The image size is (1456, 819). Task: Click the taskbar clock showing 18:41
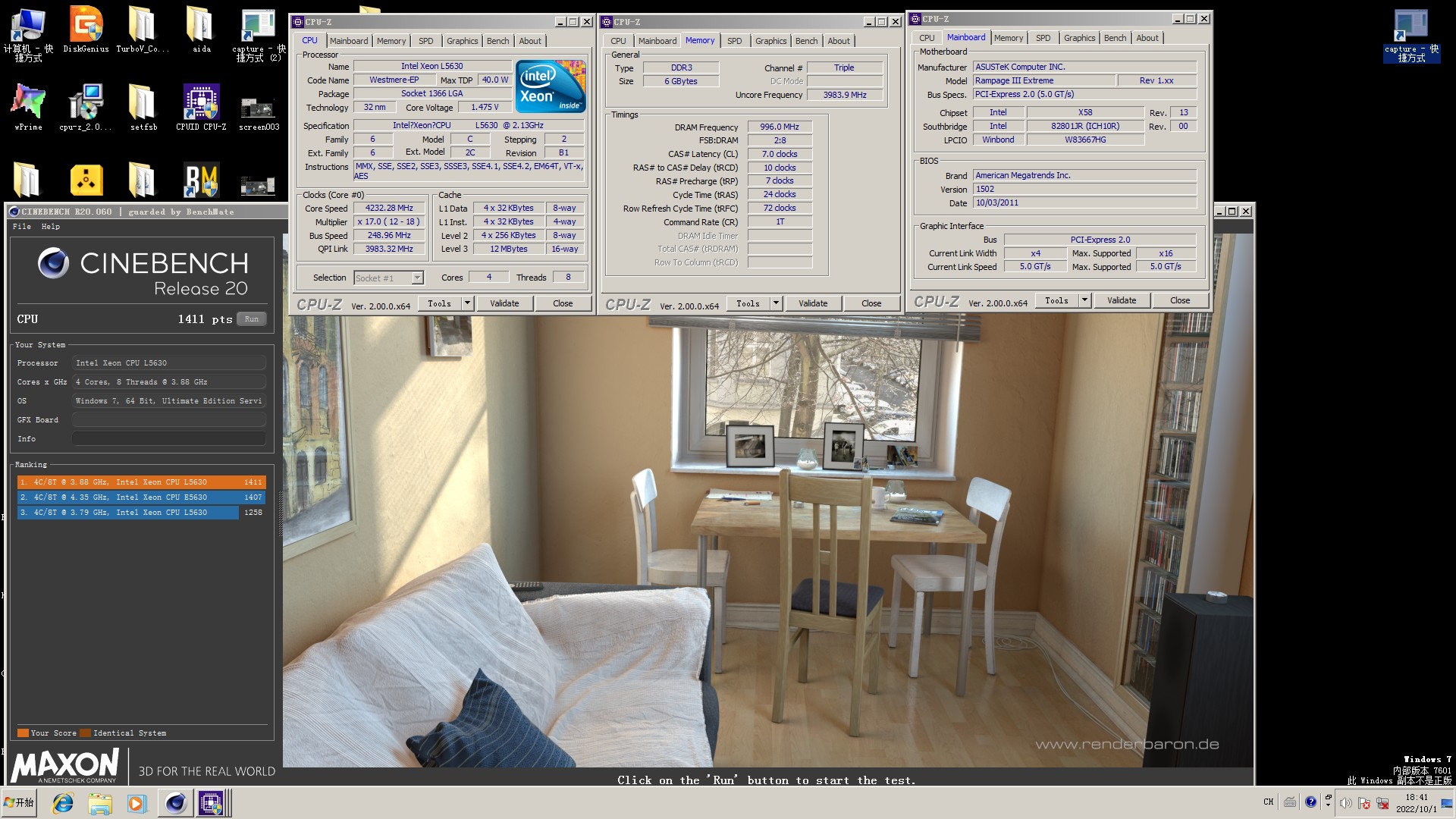[x=1417, y=803]
